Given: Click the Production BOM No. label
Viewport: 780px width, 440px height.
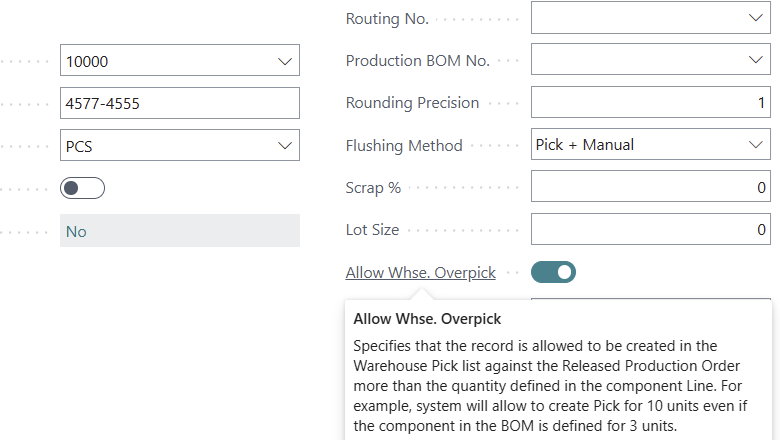Looking at the screenshot, I should point(417,60).
